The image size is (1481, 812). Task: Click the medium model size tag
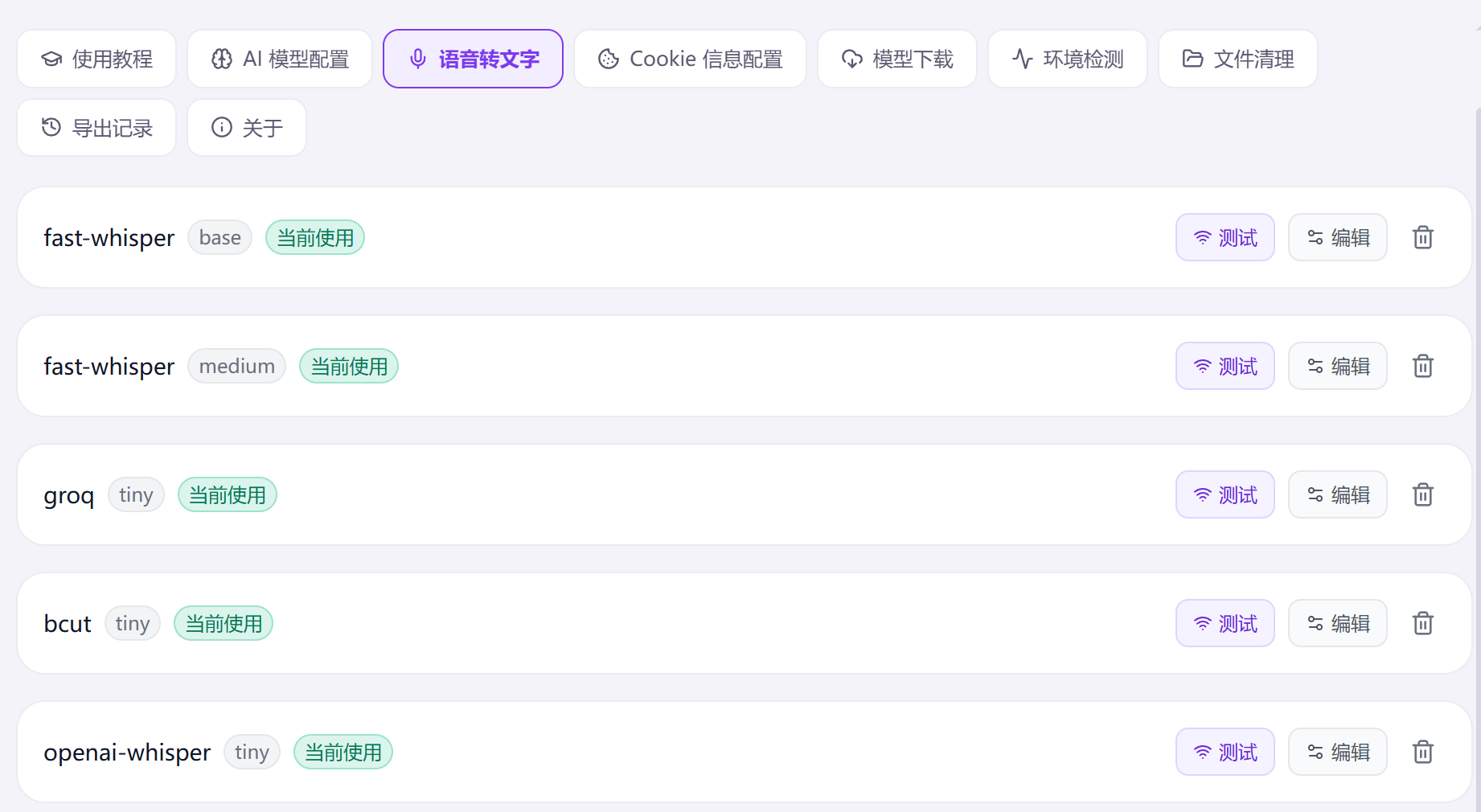click(237, 366)
